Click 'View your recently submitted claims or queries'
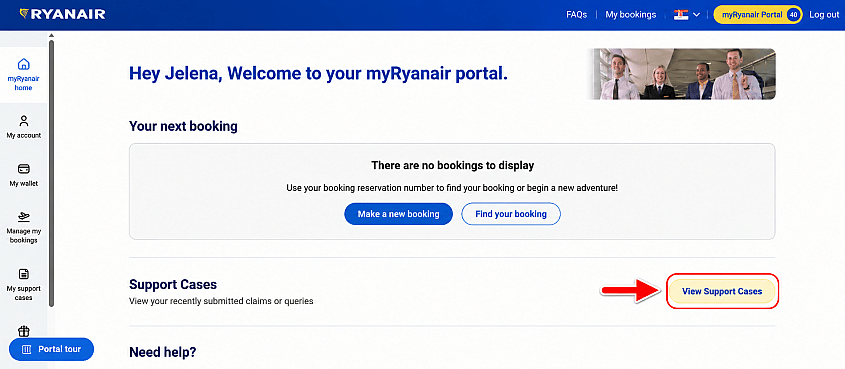 tap(221, 301)
